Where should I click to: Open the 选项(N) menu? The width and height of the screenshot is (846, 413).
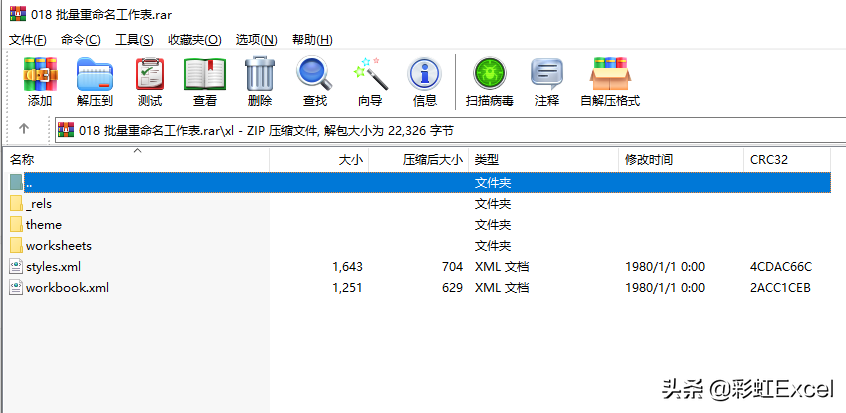pyautogui.click(x=256, y=40)
